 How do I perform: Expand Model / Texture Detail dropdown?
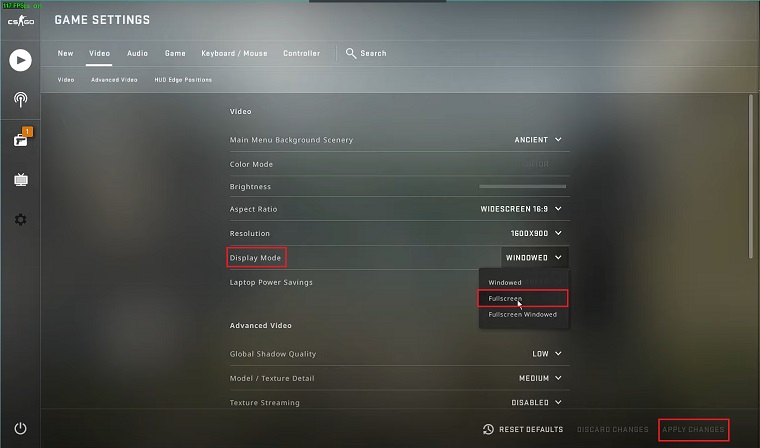click(540, 378)
